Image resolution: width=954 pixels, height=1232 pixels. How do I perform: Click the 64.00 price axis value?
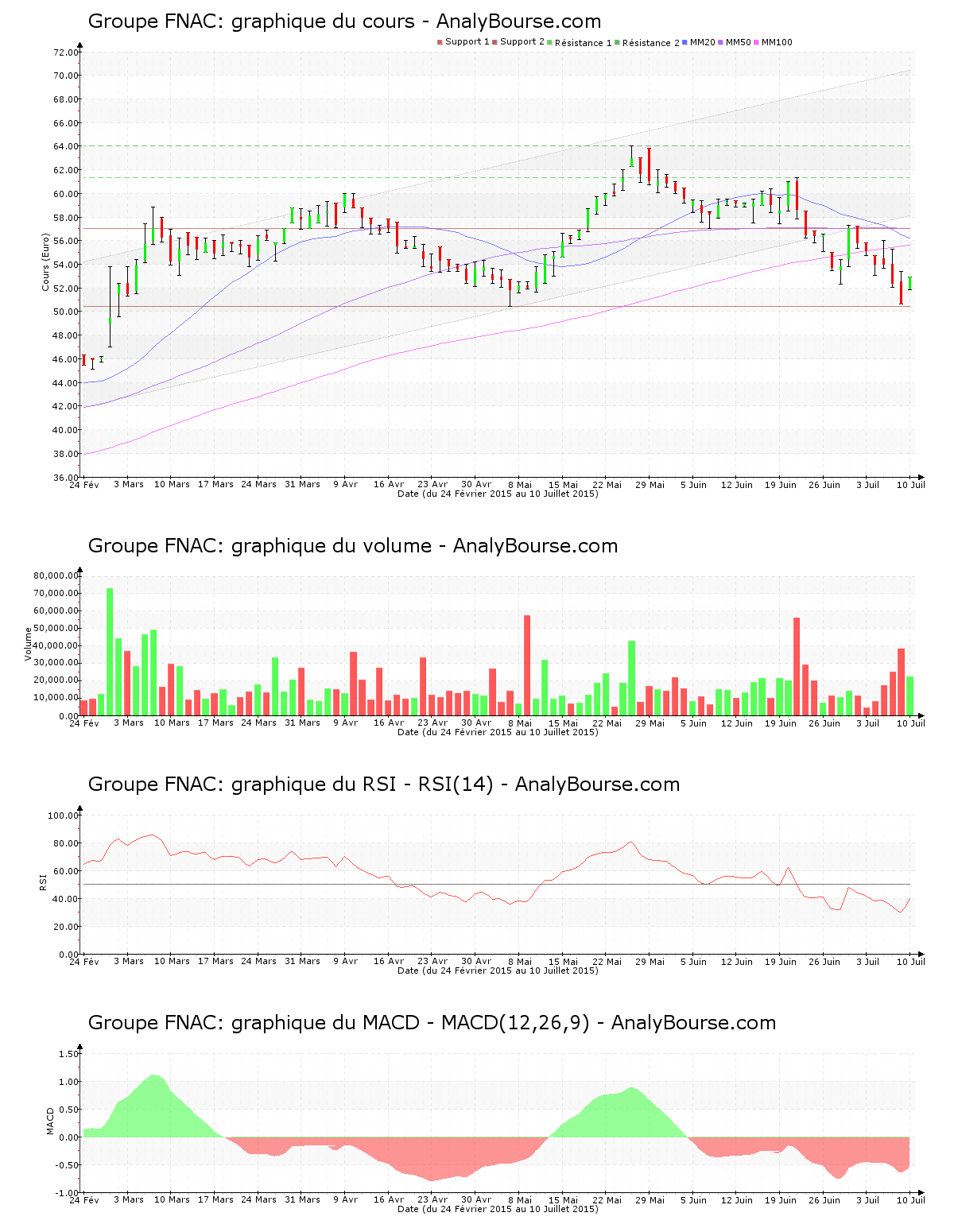66,147
